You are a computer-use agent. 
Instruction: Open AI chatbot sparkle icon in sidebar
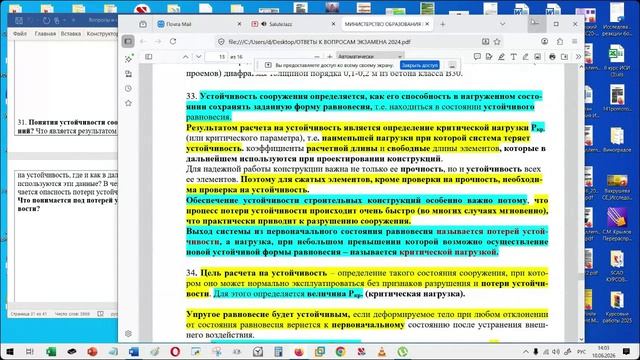pyautogui.click(x=128, y=59)
